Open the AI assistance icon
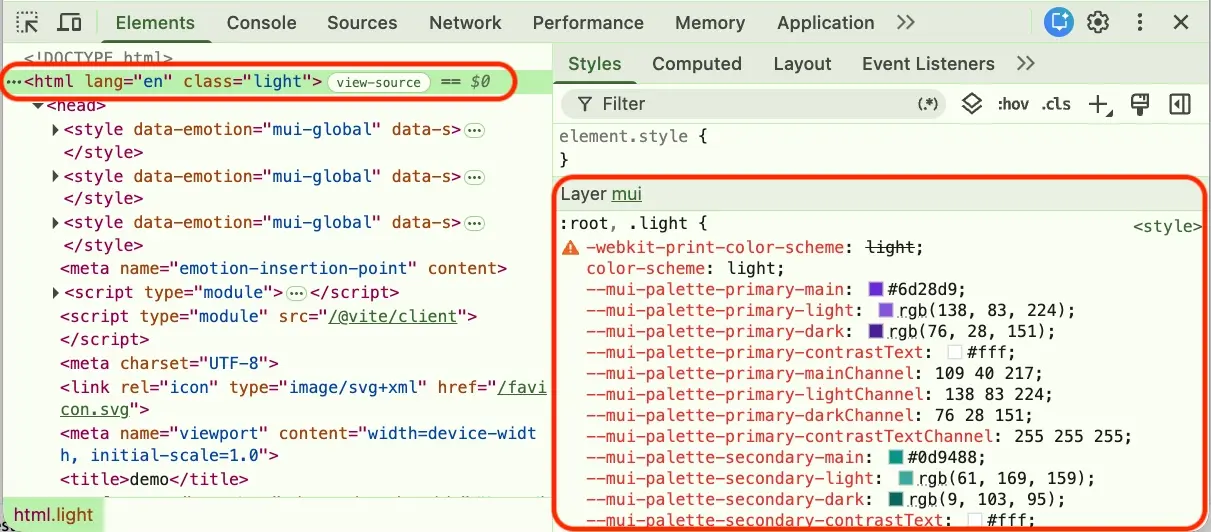Viewport: 1211px width, 532px height. (1059, 22)
